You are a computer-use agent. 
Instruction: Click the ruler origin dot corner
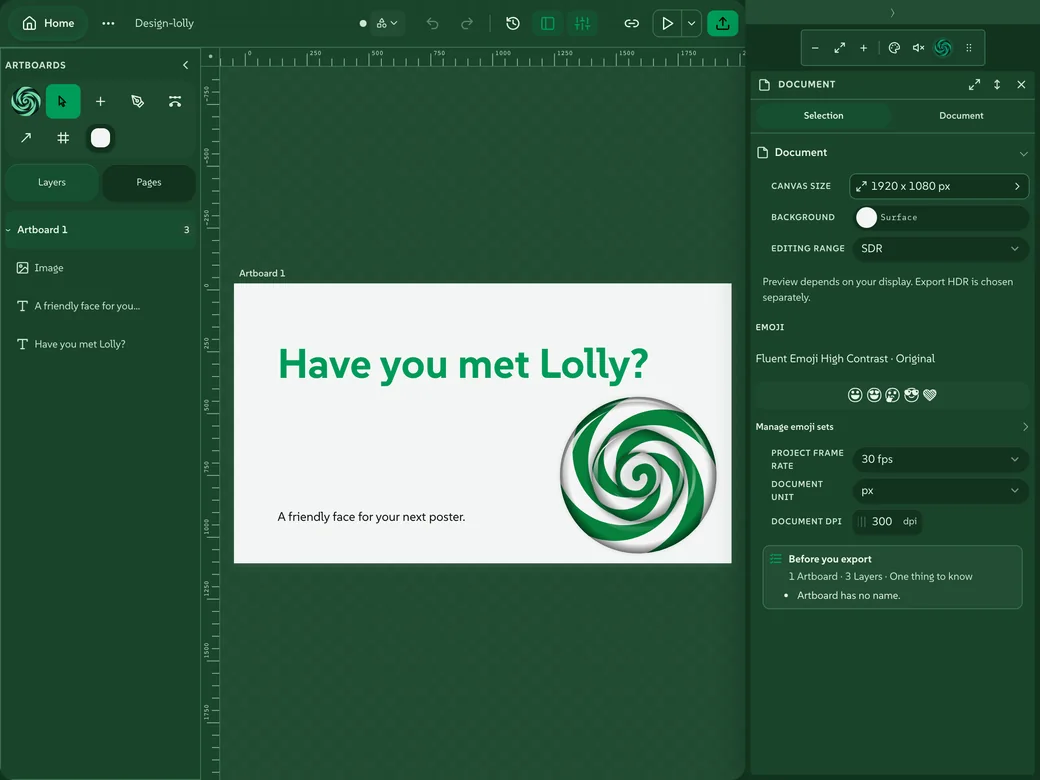(210, 57)
